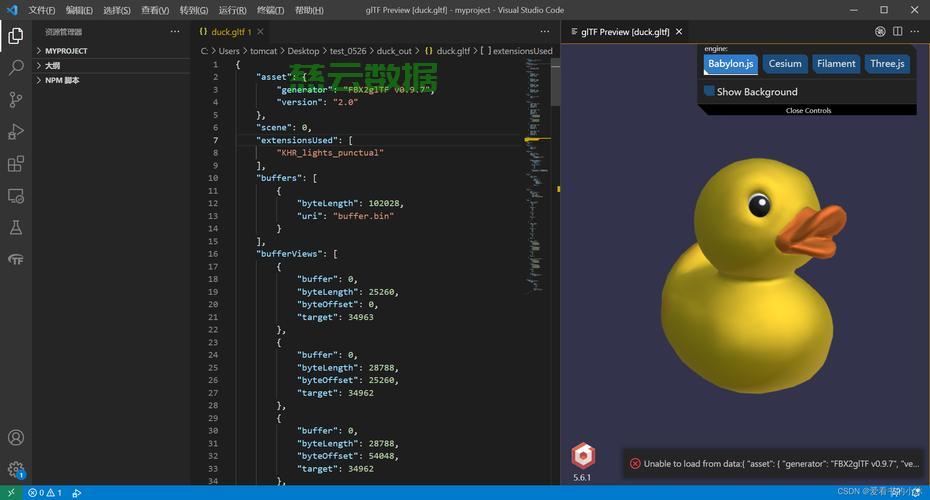Viewport: 930px width, 500px height.
Task: Open editor group more actions menu
Action: [x=544, y=31]
